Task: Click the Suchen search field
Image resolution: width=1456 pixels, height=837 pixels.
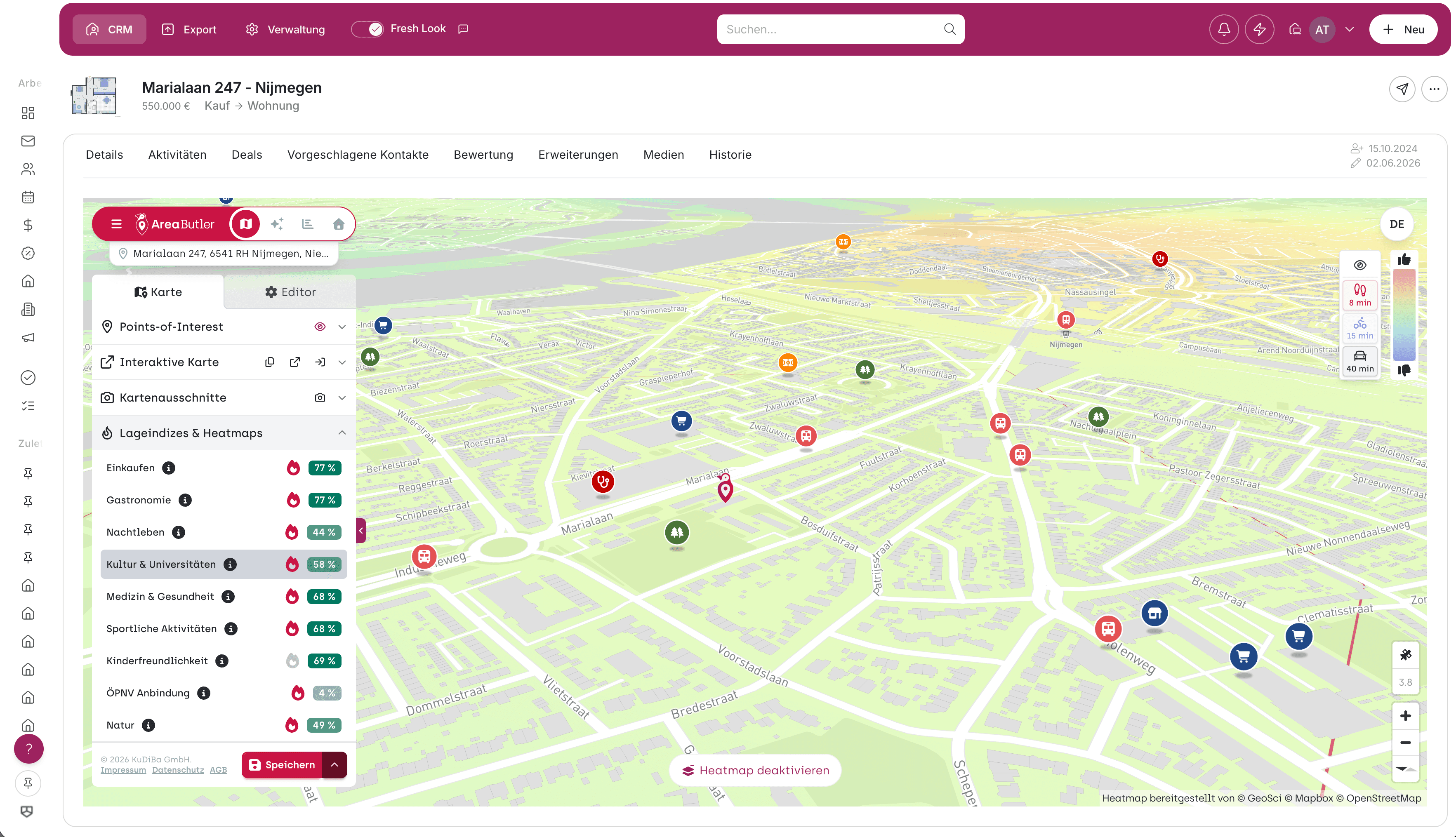Action: (840, 29)
